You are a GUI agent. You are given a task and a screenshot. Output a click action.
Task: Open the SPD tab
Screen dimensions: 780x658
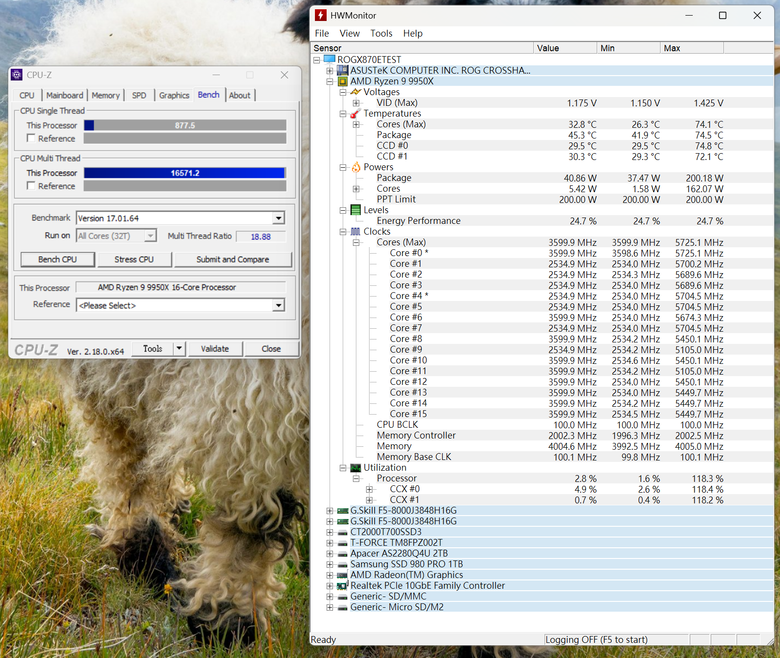(139, 95)
